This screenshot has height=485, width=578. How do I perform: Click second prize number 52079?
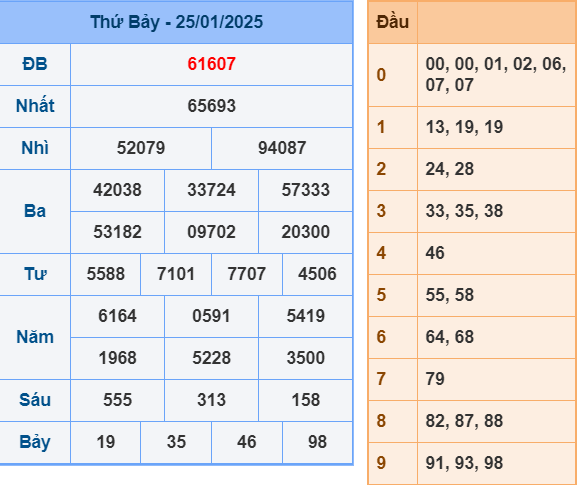(x=141, y=148)
